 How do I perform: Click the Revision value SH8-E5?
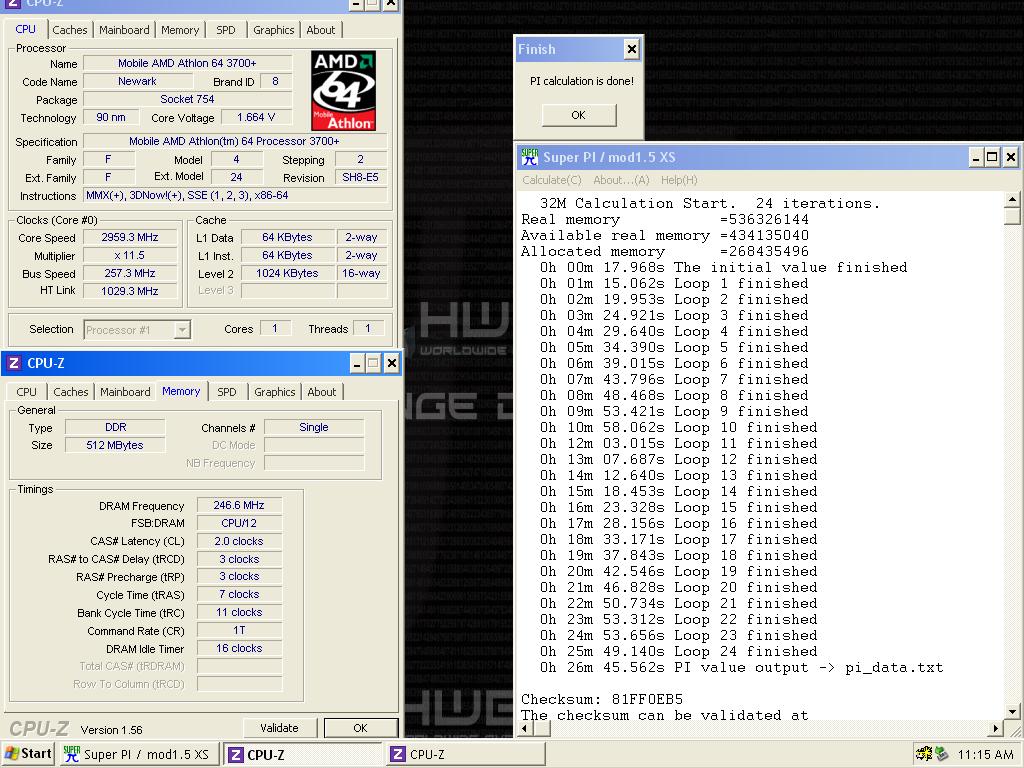pos(360,177)
